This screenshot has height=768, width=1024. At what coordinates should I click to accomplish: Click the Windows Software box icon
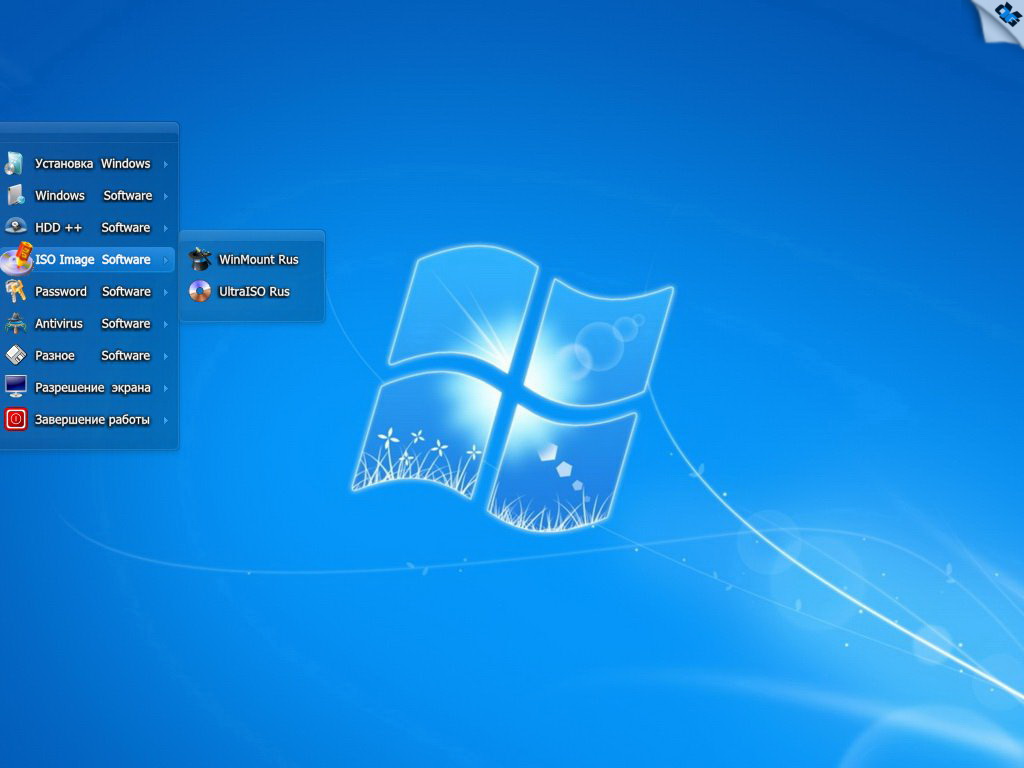(16, 195)
